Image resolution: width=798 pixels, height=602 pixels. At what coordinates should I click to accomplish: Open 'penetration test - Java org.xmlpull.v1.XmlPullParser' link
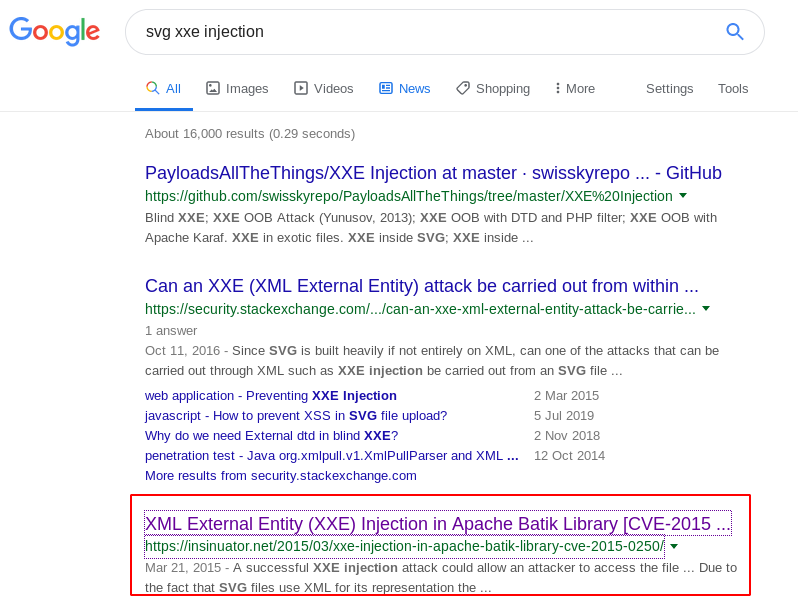click(x=332, y=455)
